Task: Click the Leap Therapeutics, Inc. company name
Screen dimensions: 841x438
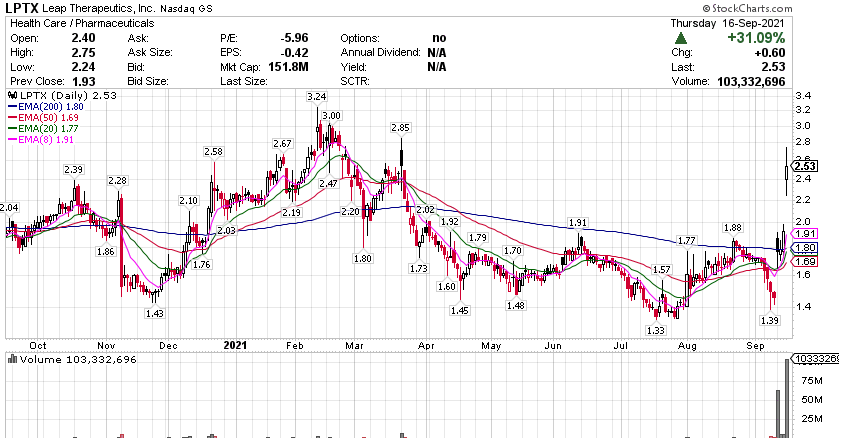Action: point(99,8)
